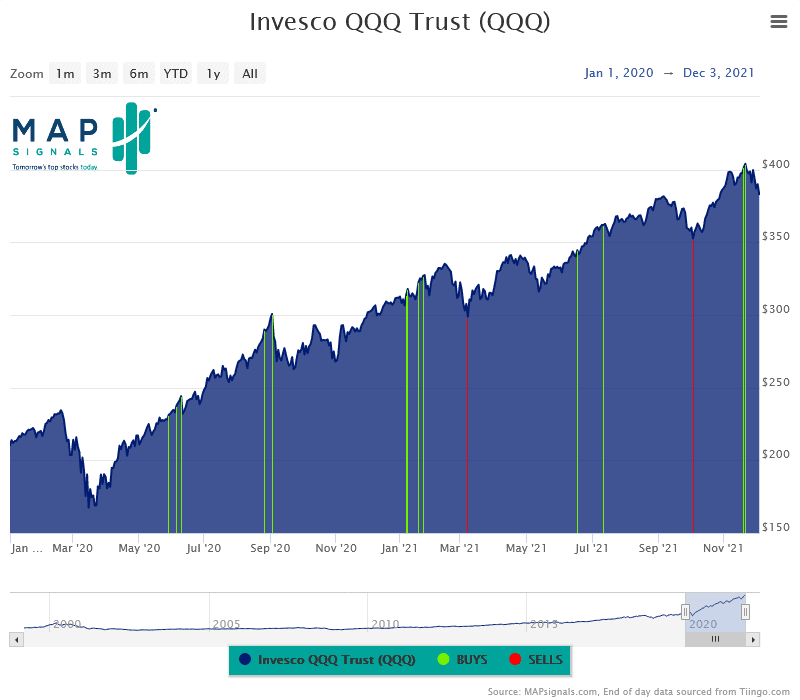This screenshot has width=800, height=700.
Task: Toggle the BUYS legend item
Action: click(463, 660)
